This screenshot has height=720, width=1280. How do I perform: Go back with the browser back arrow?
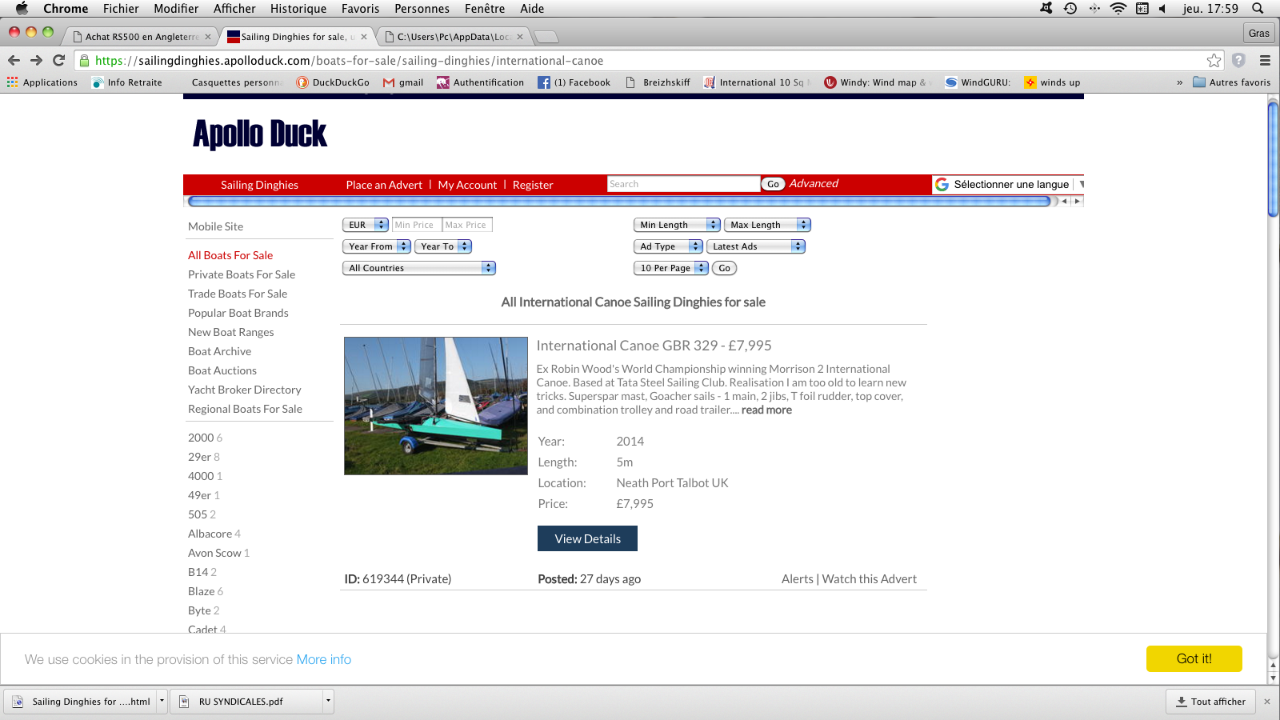(15, 60)
